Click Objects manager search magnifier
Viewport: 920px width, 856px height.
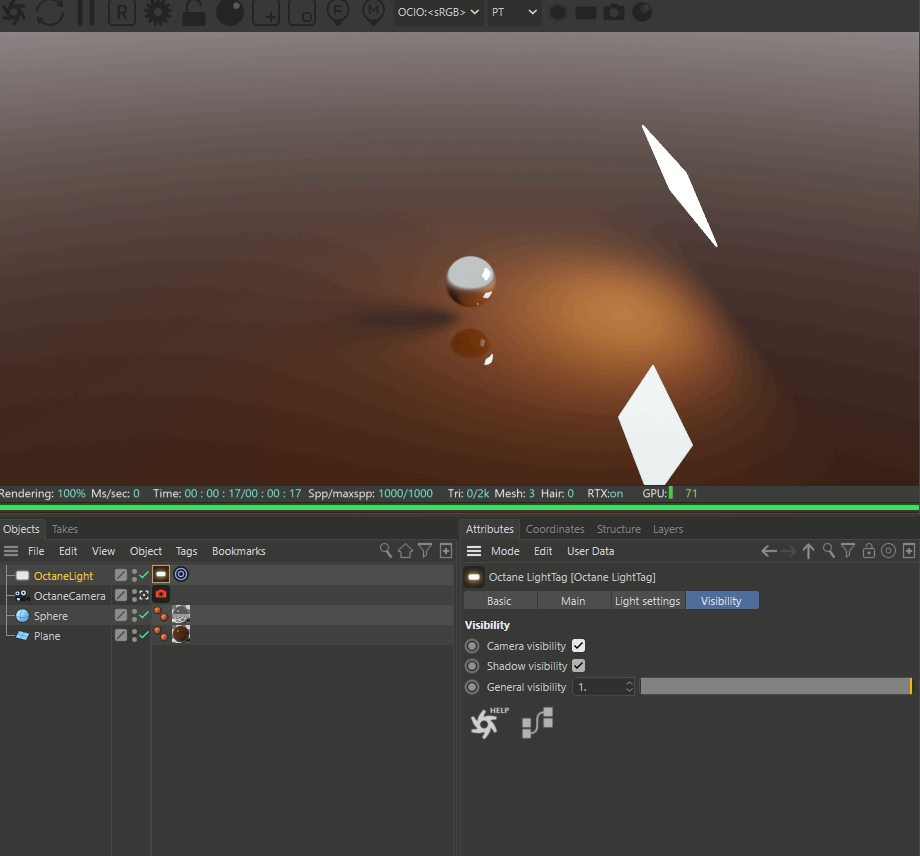[385, 550]
